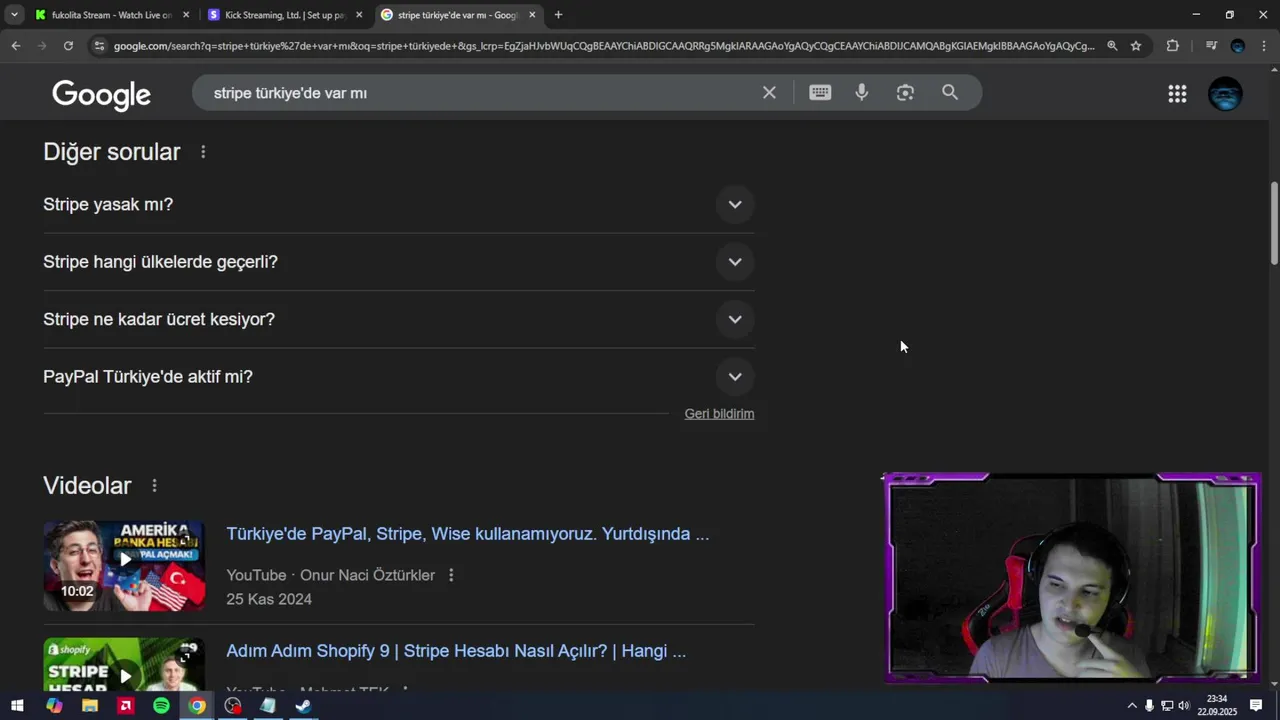This screenshot has width=1280, height=720.
Task: Open Chrome three-dot menu
Action: point(1264,46)
